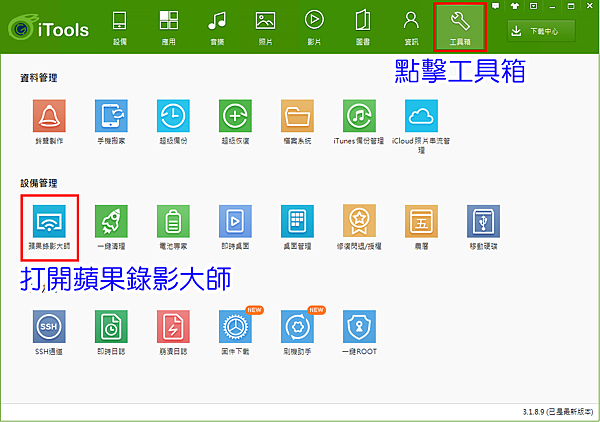Open the feedback speech-bubble icon in title bar
600x422 pixels.
point(496,6)
